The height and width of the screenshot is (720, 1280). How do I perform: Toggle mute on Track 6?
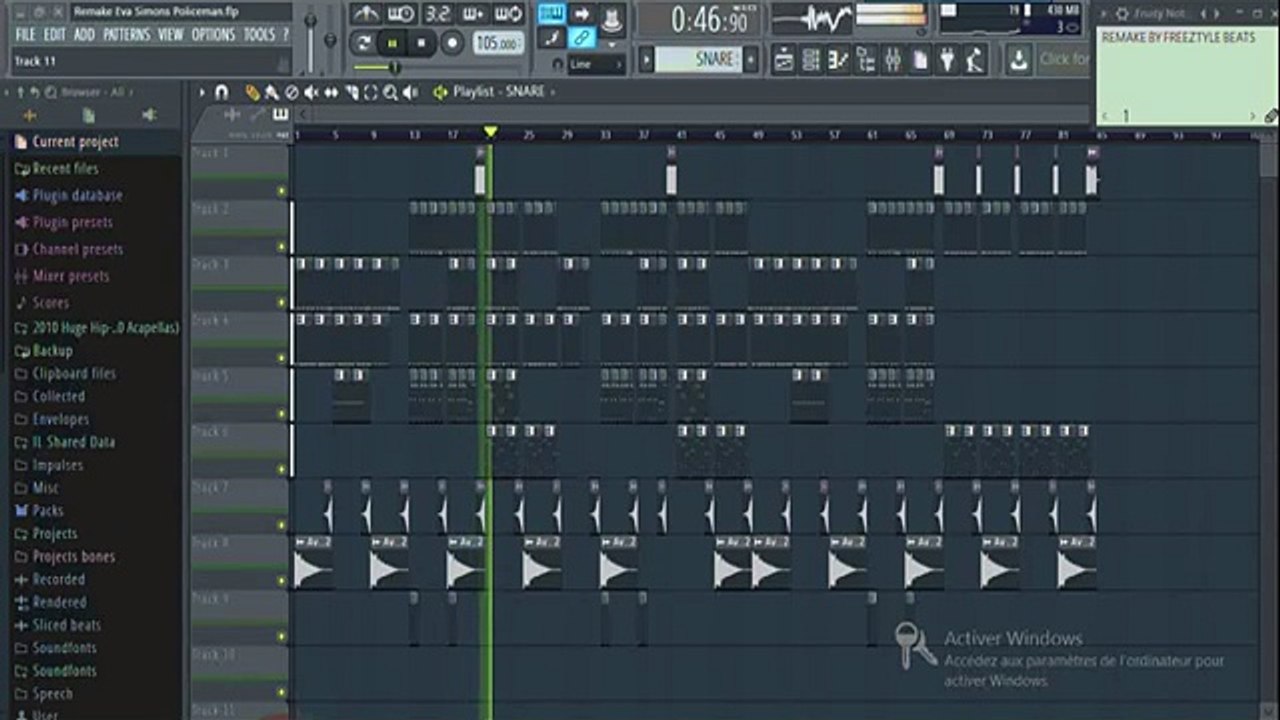point(282,469)
